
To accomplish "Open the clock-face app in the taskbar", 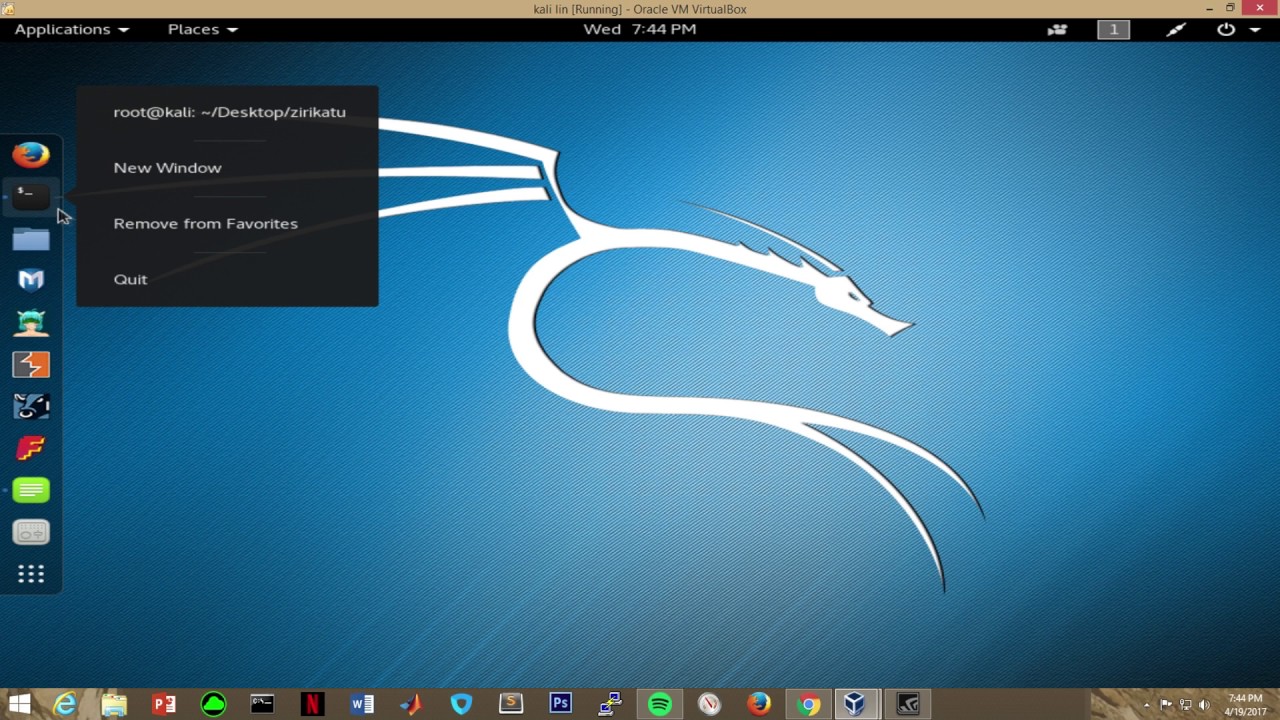I will tap(709, 704).
